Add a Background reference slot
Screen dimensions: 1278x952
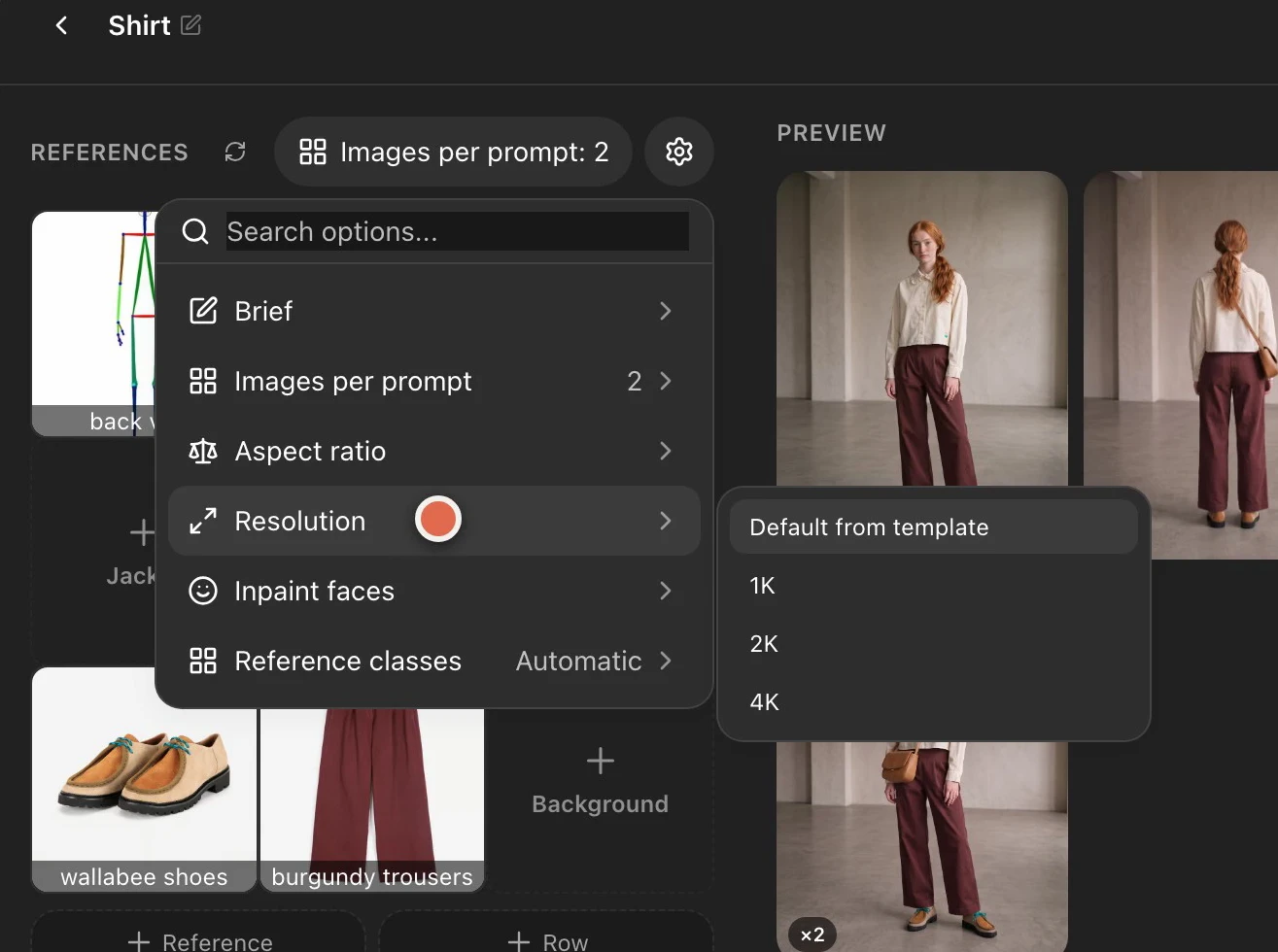(601, 781)
